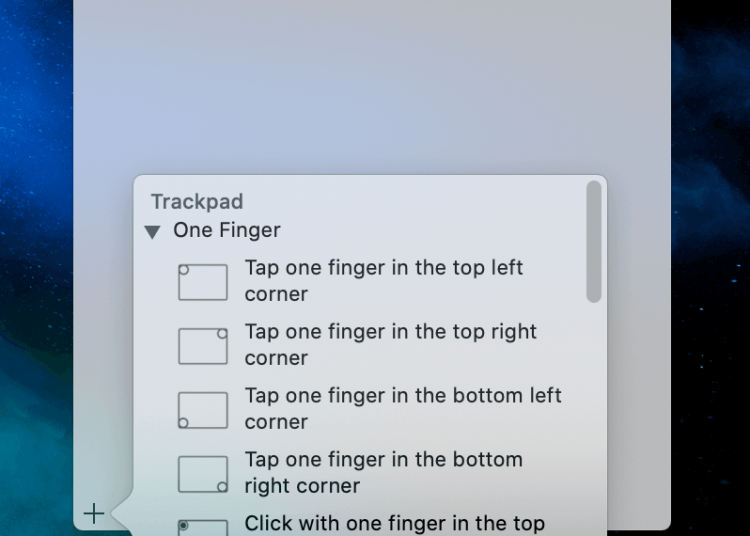Screen dimensions: 750x536
Task: Click the top left corner trackpad icon
Action: tap(203, 282)
